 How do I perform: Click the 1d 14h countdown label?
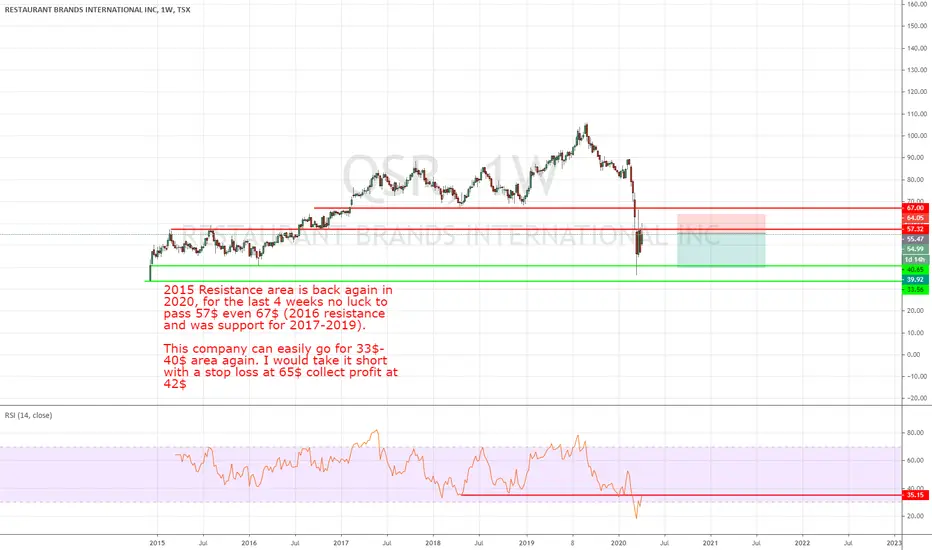915,260
